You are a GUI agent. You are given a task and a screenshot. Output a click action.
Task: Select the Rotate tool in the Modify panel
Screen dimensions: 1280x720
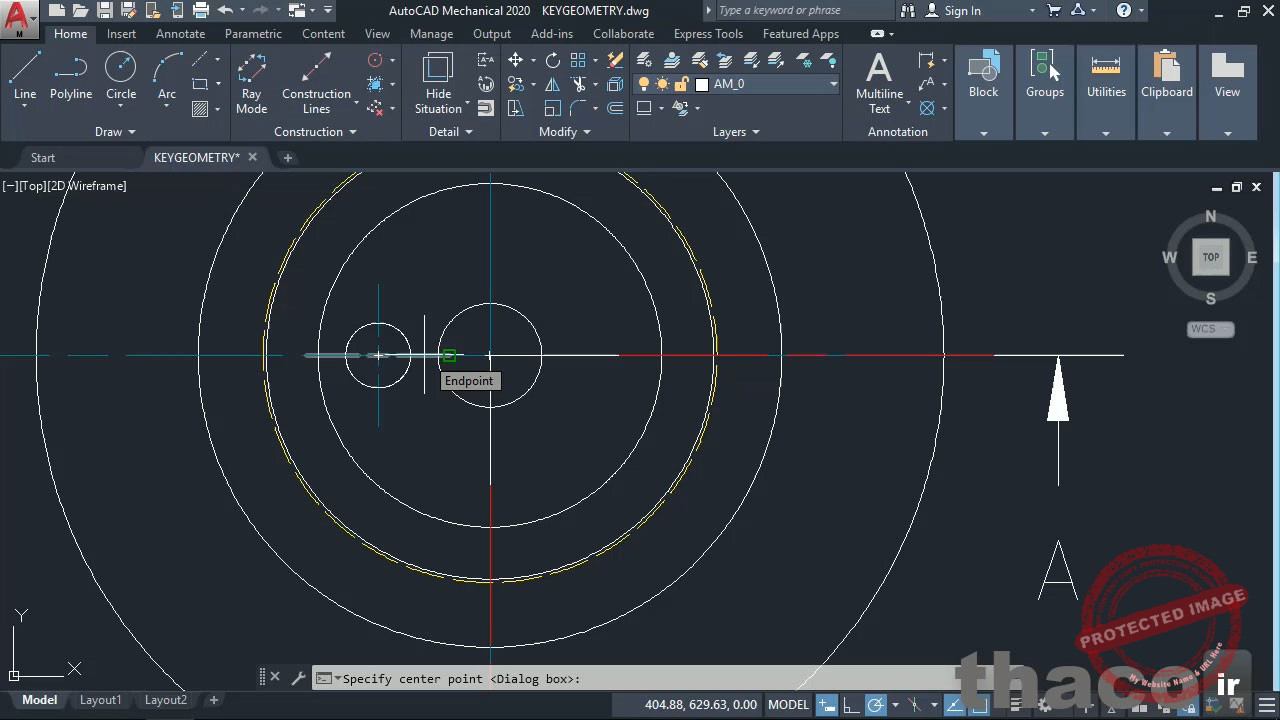[553, 60]
